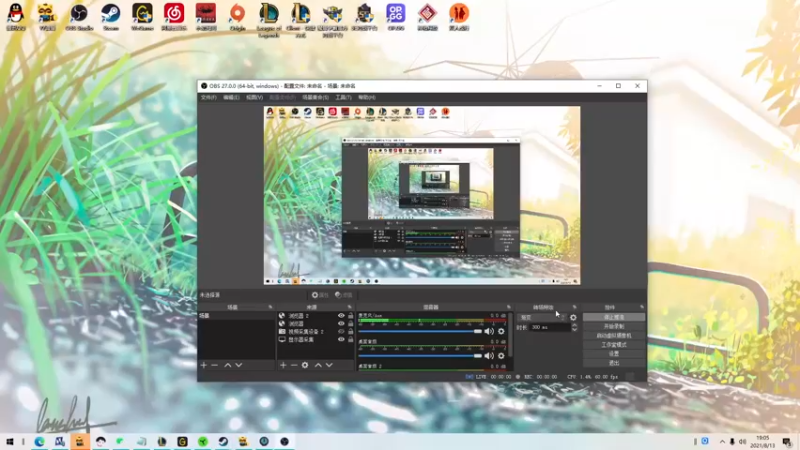Open the scene transition properties gear

click(573, 317)
